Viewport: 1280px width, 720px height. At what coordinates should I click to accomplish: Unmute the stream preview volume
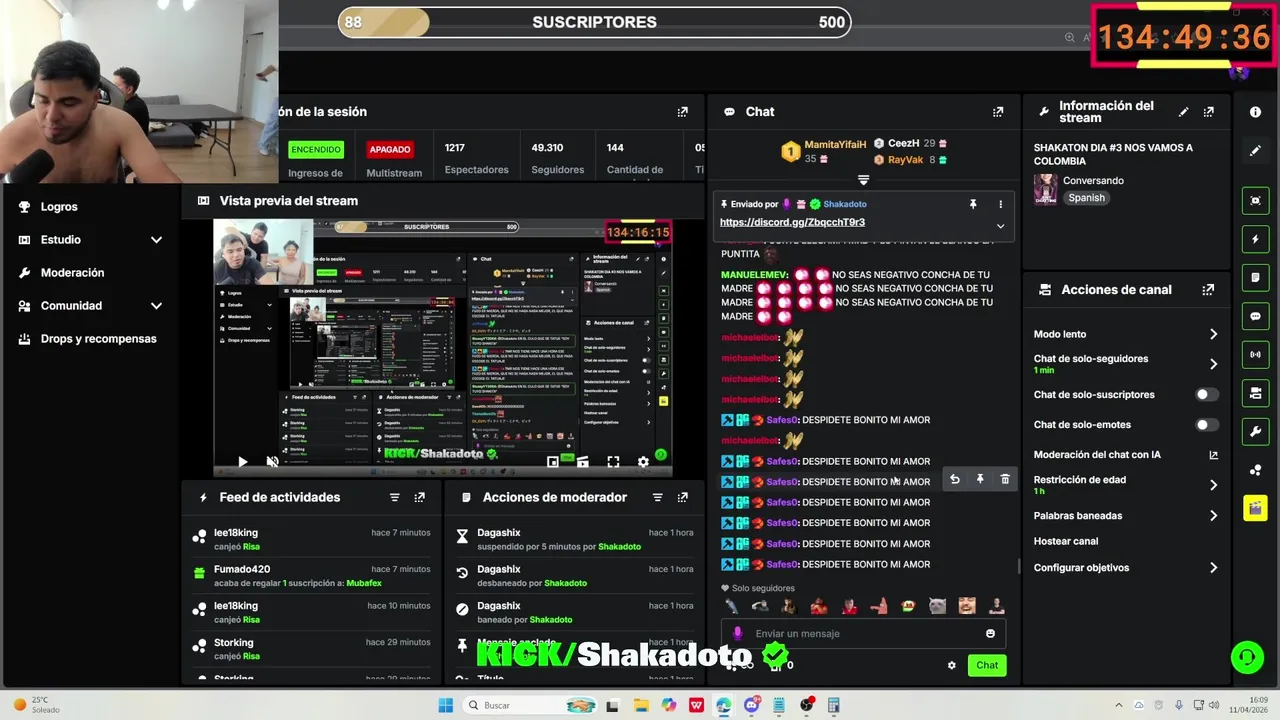point(272,462)
